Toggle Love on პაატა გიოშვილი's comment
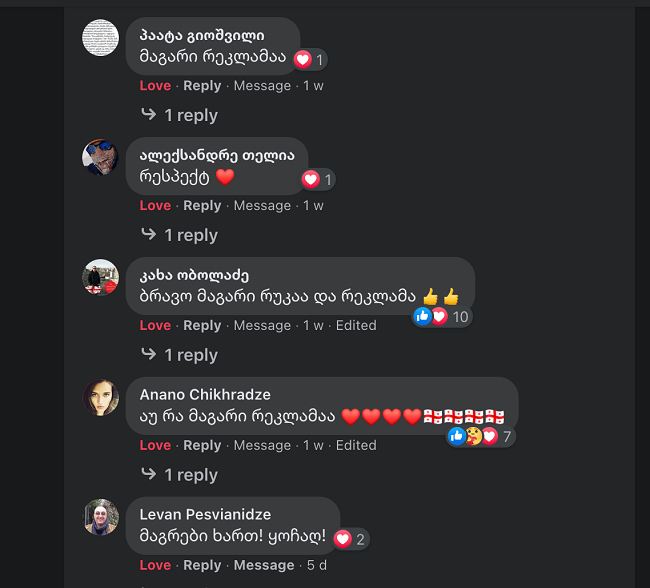This screenshot has height=588, width=650. [155, 85]
